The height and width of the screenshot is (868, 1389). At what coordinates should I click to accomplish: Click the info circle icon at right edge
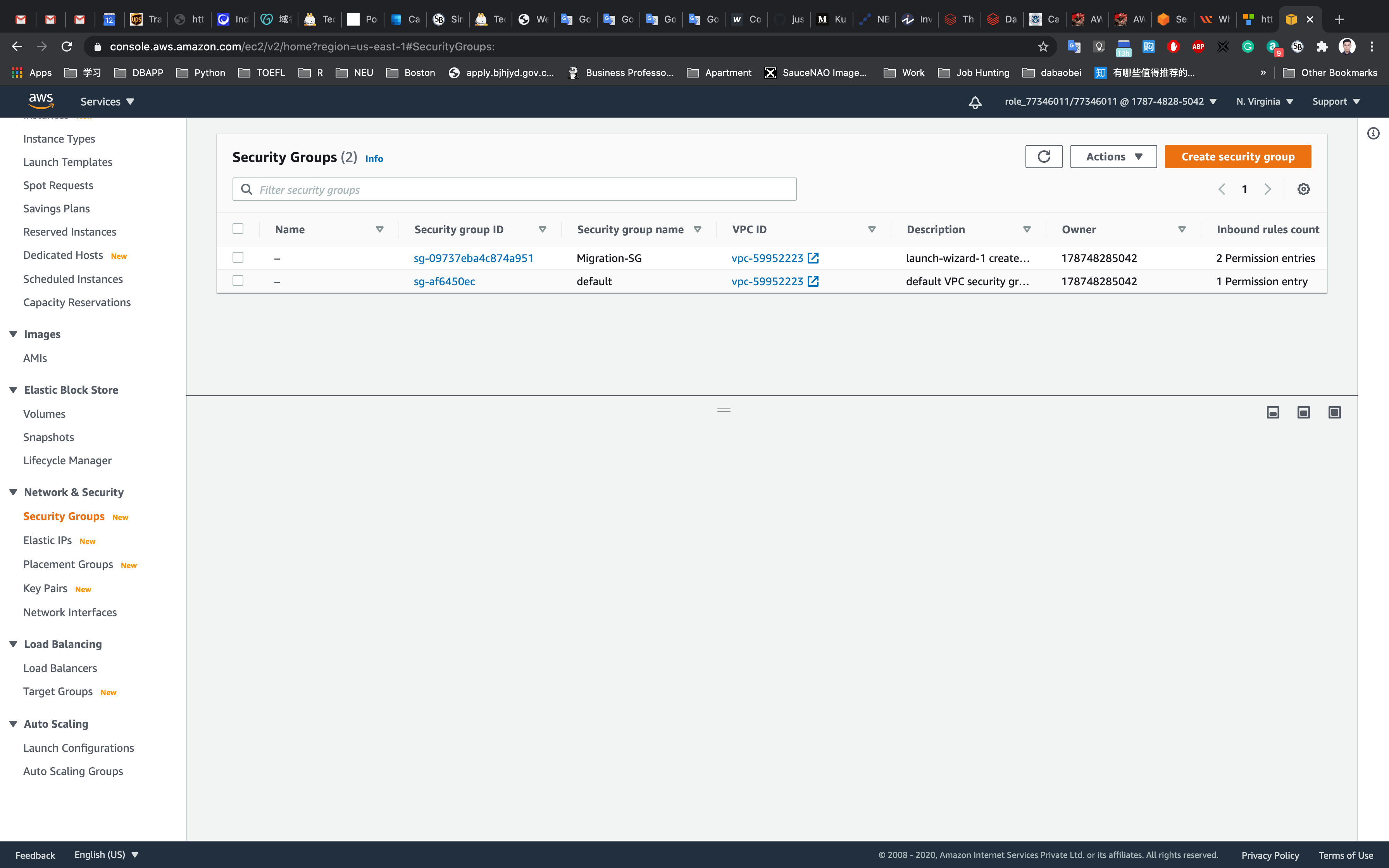(1373, 134)
